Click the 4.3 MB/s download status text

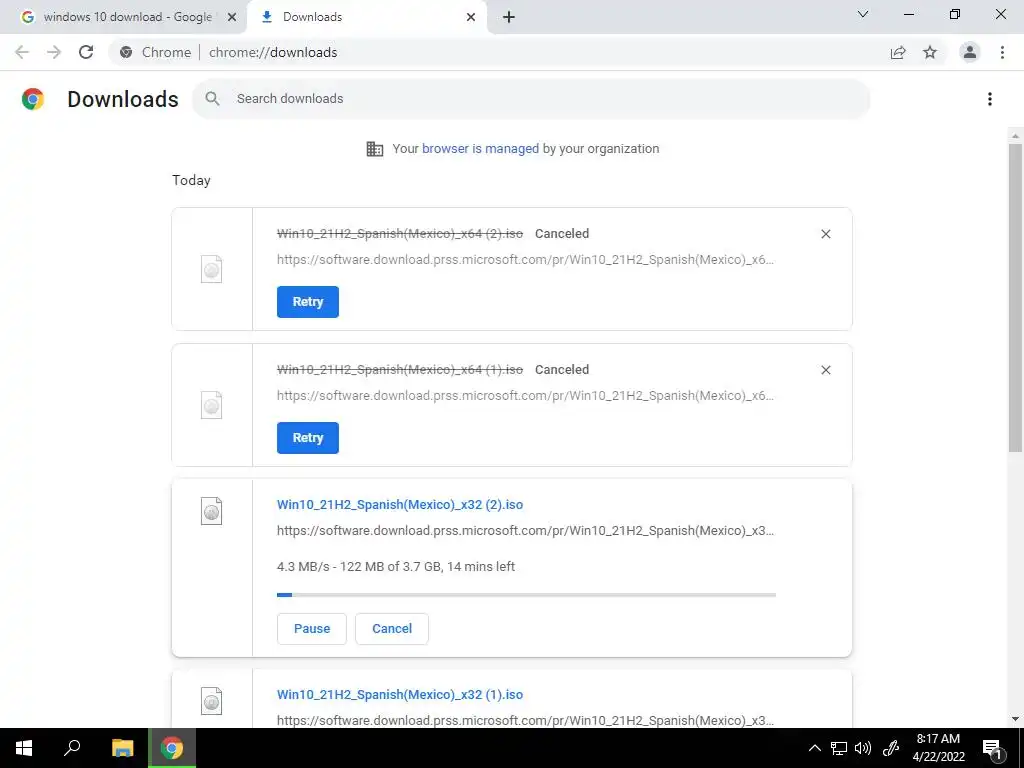(396, 567)
